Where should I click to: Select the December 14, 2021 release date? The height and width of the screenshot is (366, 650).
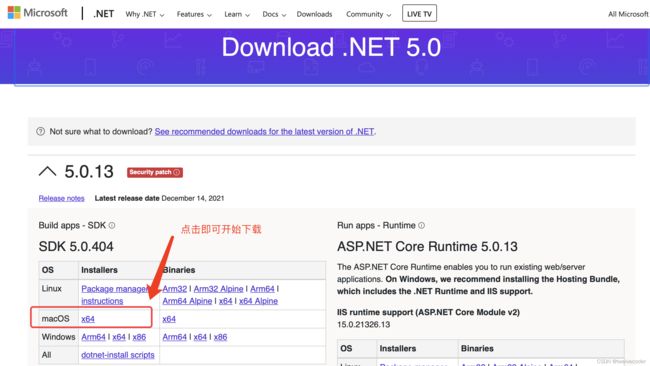(193, 198)
